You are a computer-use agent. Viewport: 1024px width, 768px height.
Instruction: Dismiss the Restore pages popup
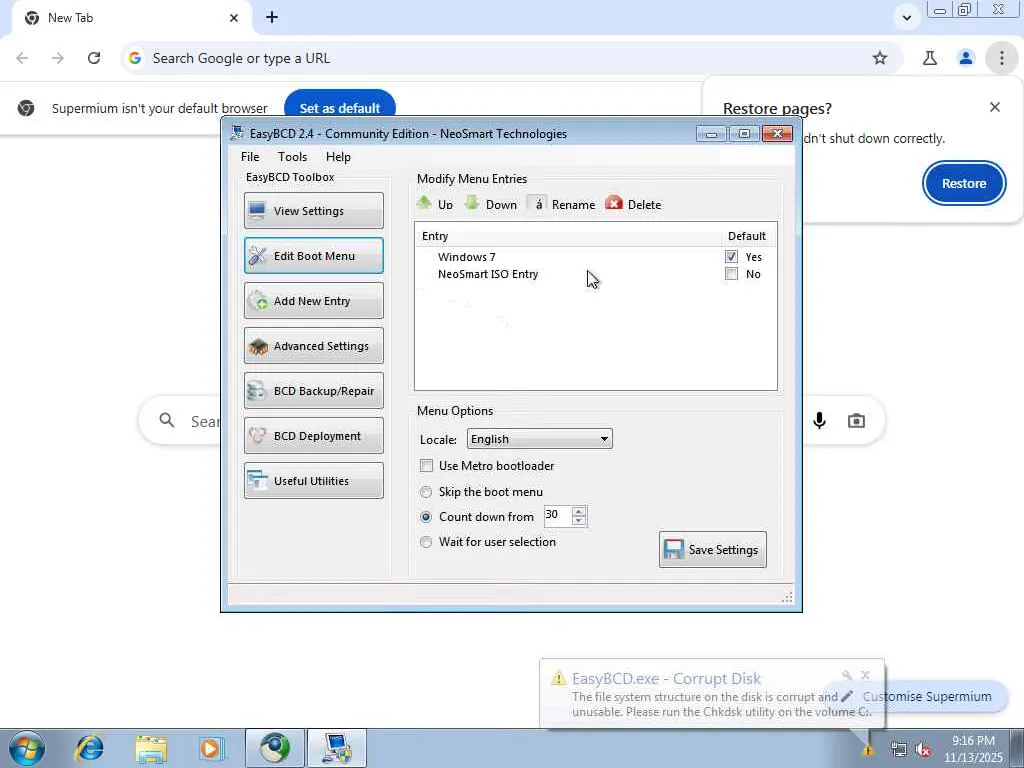point(995,107)
